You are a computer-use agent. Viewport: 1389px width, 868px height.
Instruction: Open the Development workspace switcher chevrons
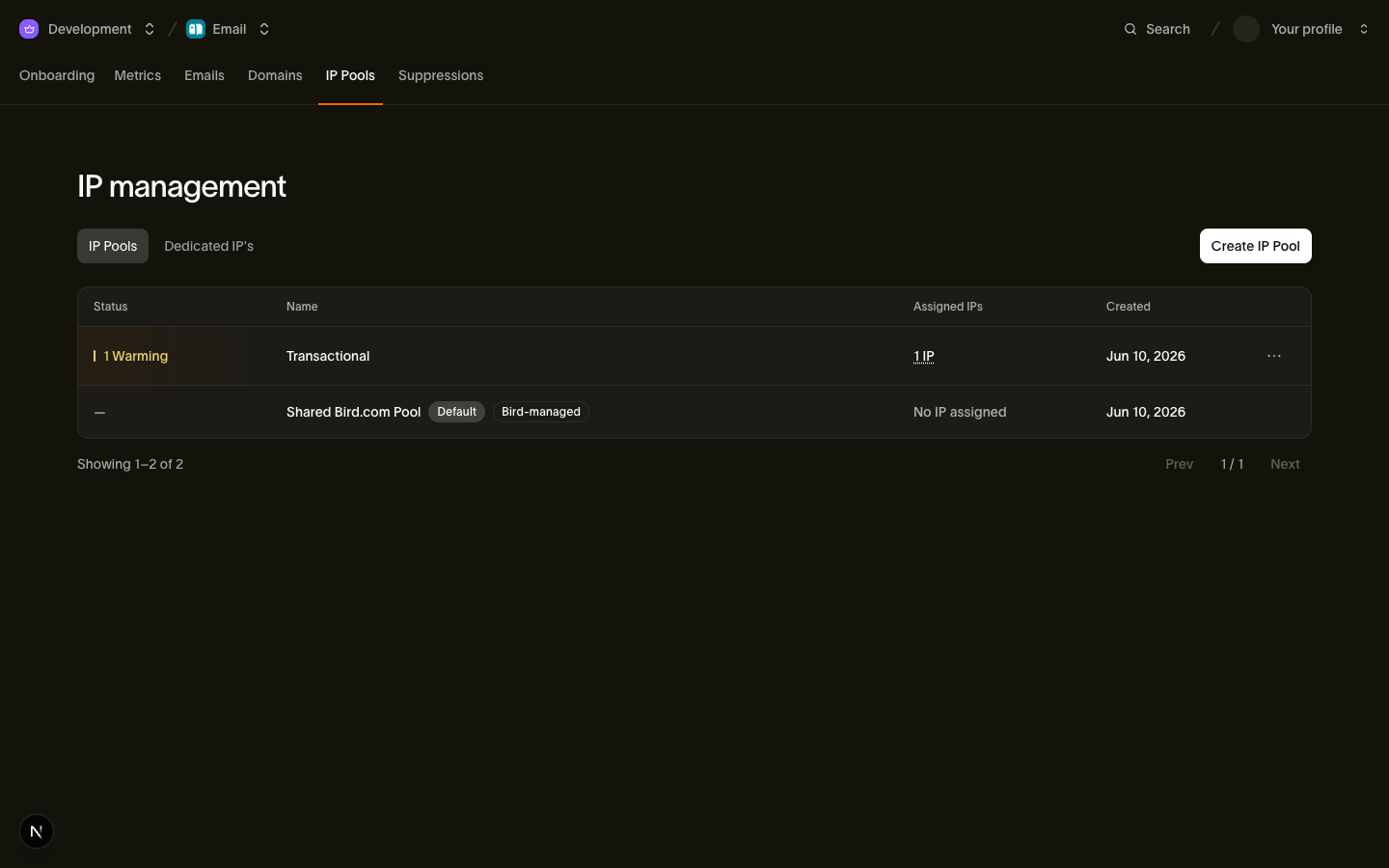point(150,29)
